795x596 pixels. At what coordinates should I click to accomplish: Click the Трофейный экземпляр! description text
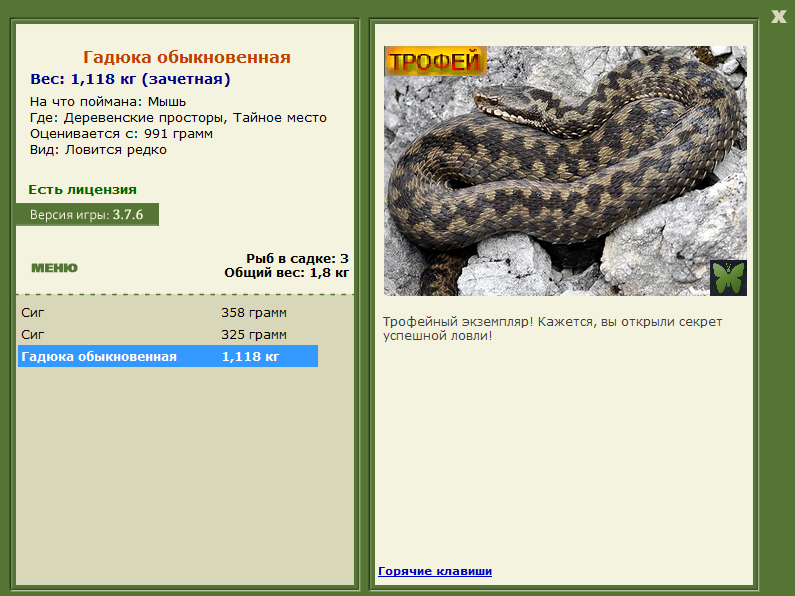[x=552, y=328]
